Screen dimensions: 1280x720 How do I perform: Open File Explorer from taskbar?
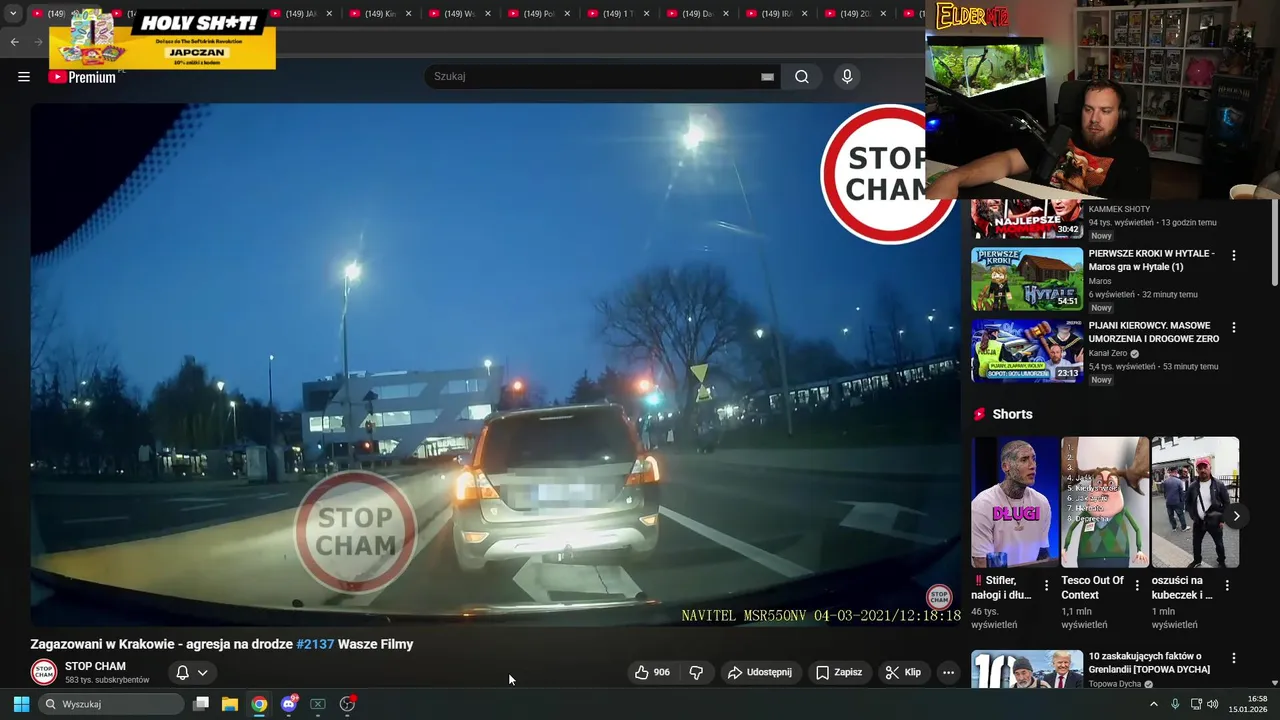tap(230, 704)
